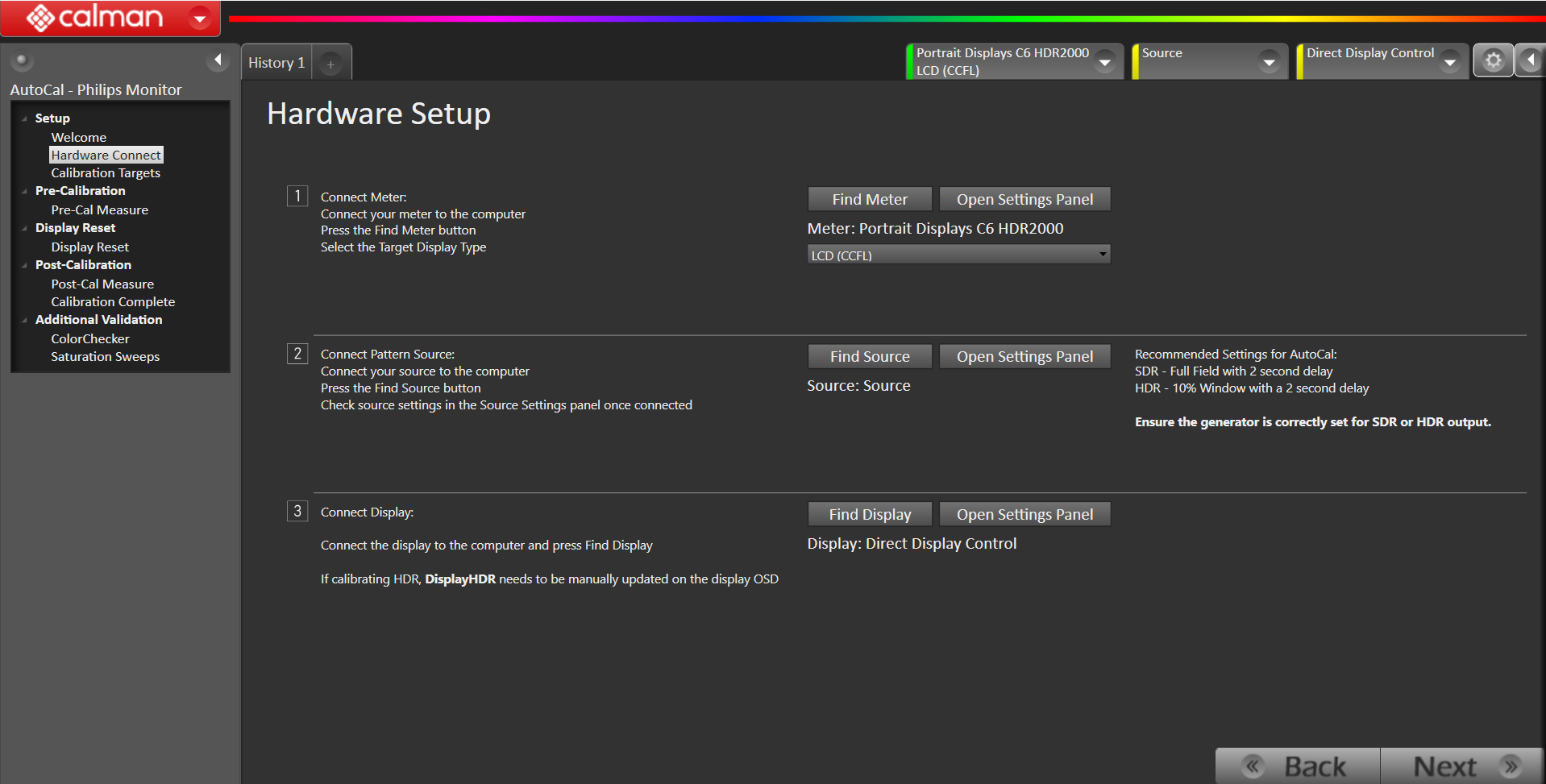The width and height of the screenshot is (1546, 784).
Task: Click the Find Source button
Action: (870, 356)
